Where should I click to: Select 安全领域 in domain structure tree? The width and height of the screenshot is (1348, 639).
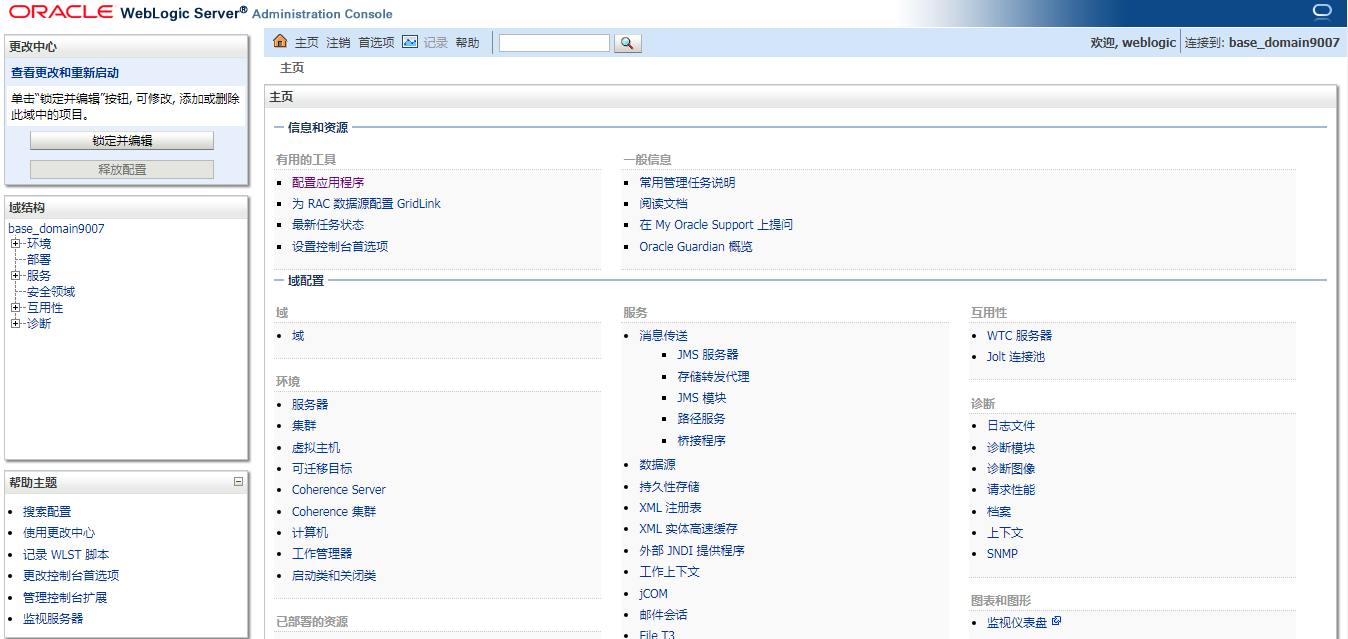(51, 292)
